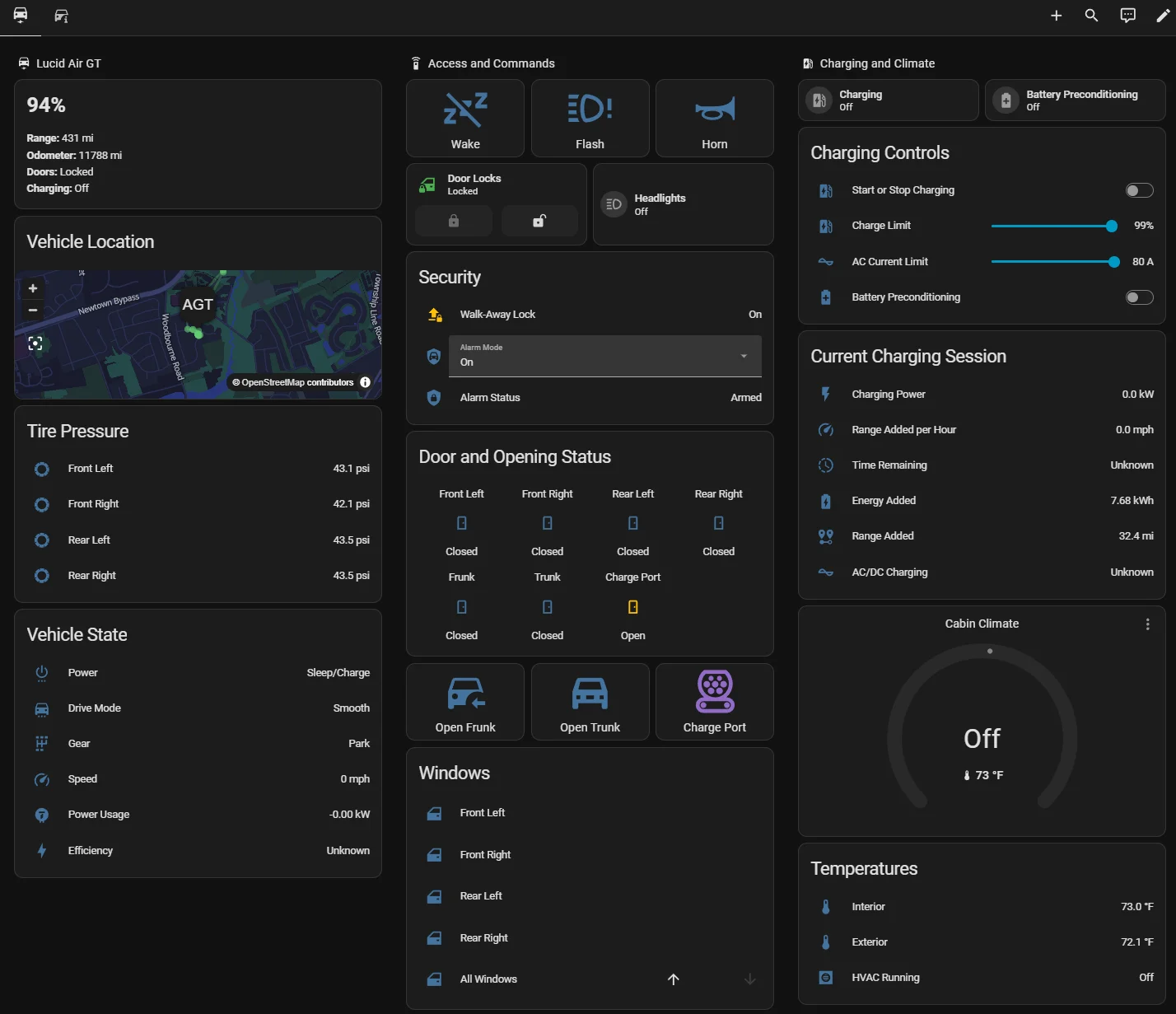Flash the vehicle lights
Viewport: 1176px width, 1014px height.
click(590, 119)
